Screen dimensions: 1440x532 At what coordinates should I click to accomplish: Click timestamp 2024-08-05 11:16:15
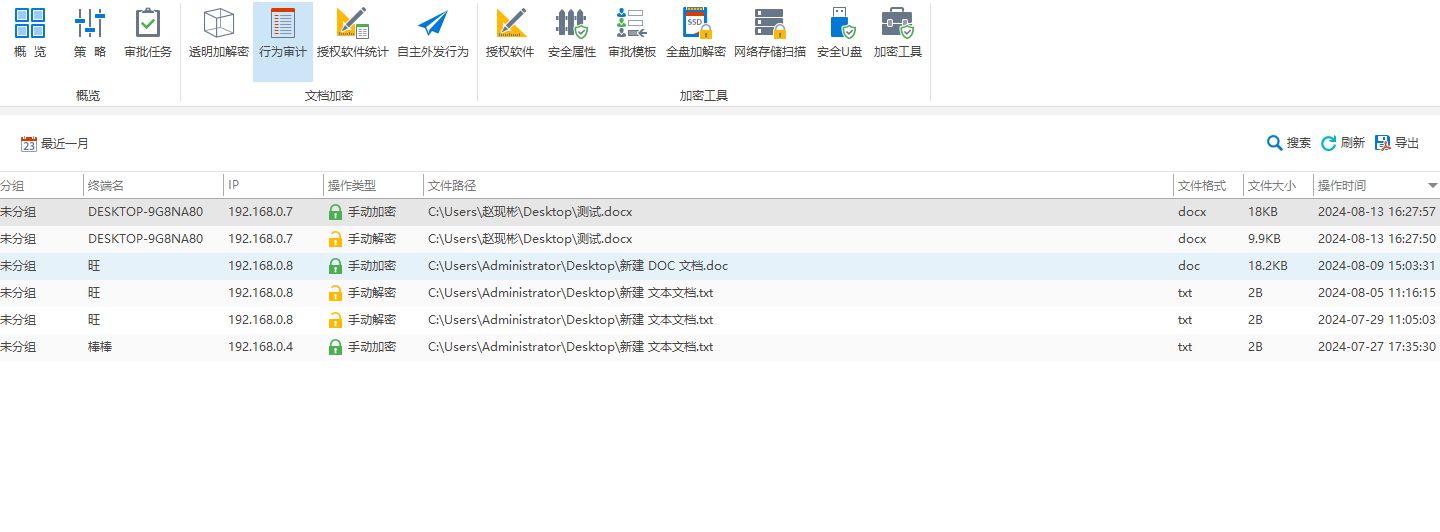1377,293
